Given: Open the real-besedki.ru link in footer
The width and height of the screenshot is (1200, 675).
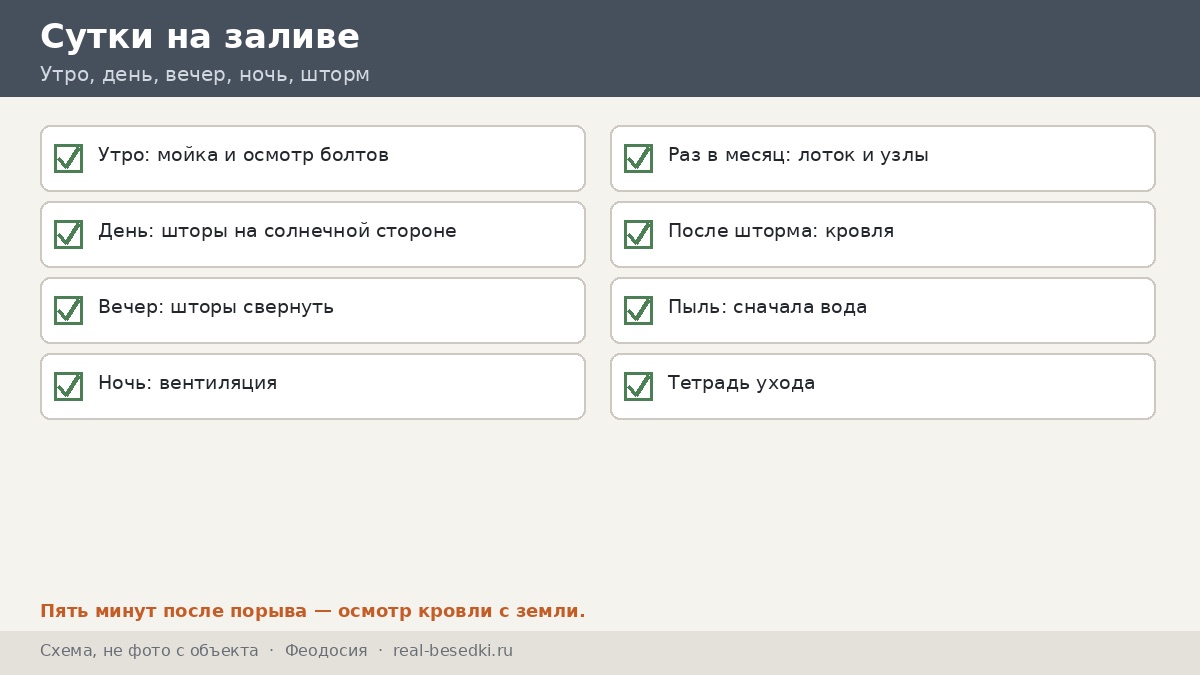Looking at the screenshot, I should coord(453,651).
